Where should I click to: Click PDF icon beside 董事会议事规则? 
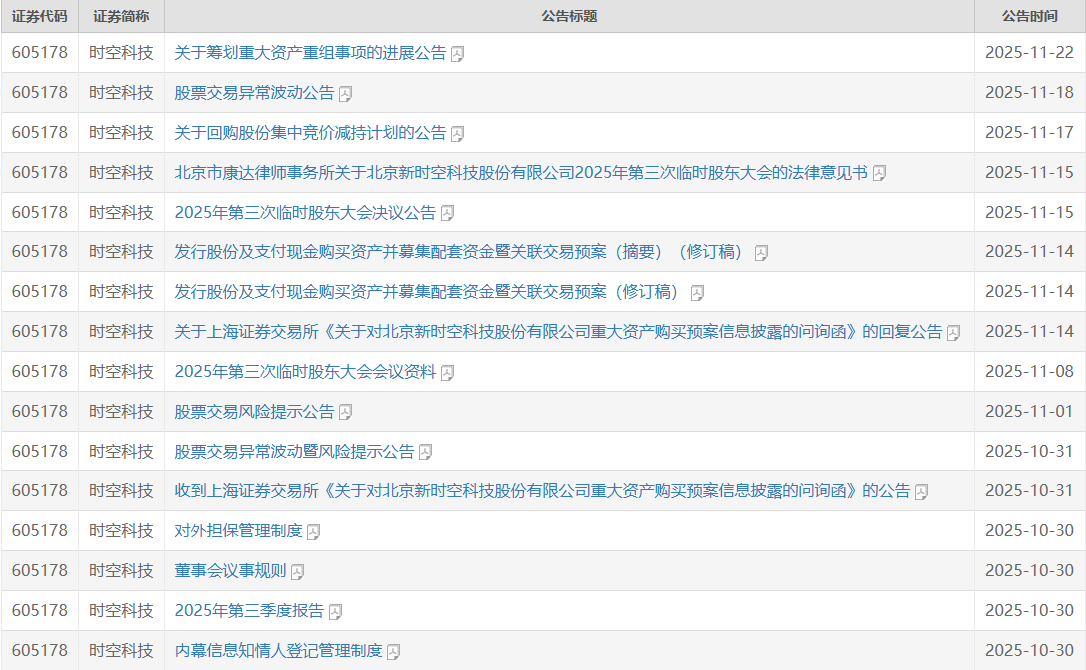[x=298, y=571]
